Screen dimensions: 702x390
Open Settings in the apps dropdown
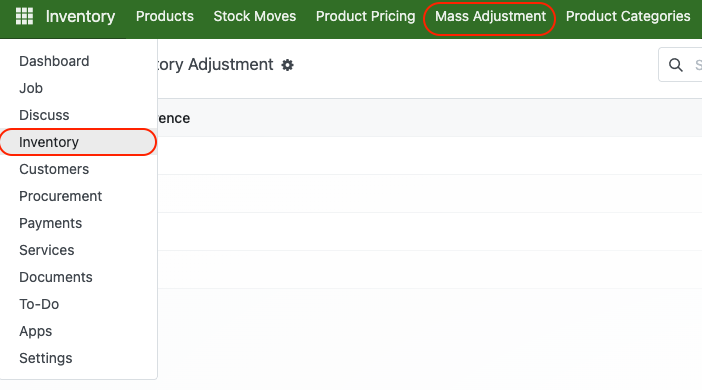78,358
